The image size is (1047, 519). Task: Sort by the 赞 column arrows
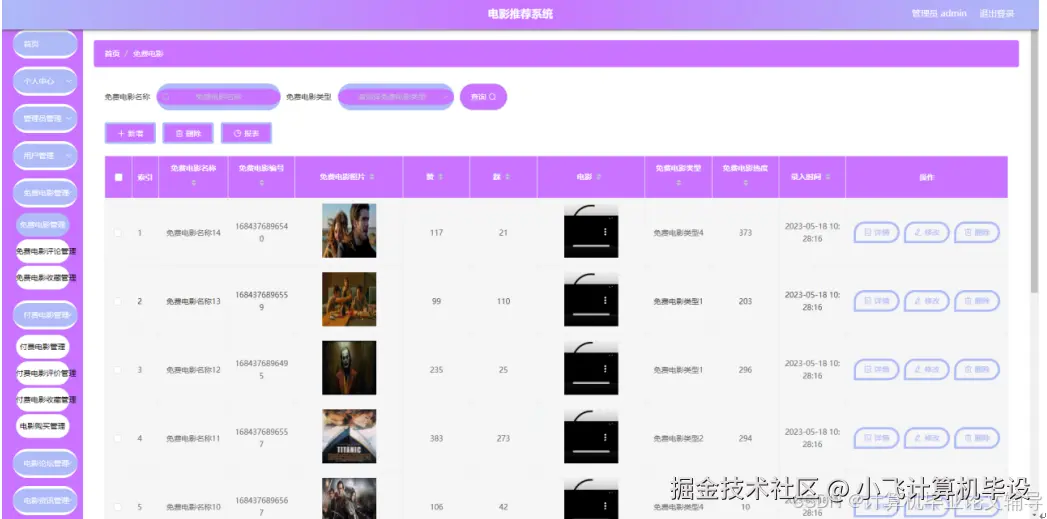pyautogui.click(x=440, y=177)
